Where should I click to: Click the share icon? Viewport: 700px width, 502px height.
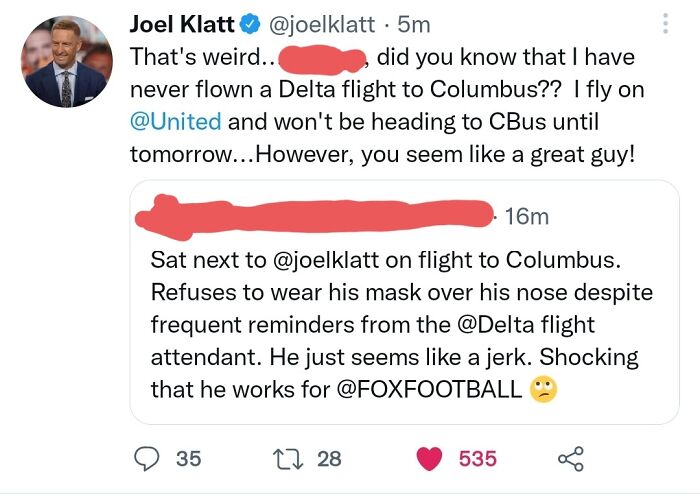tap(569, 459)
